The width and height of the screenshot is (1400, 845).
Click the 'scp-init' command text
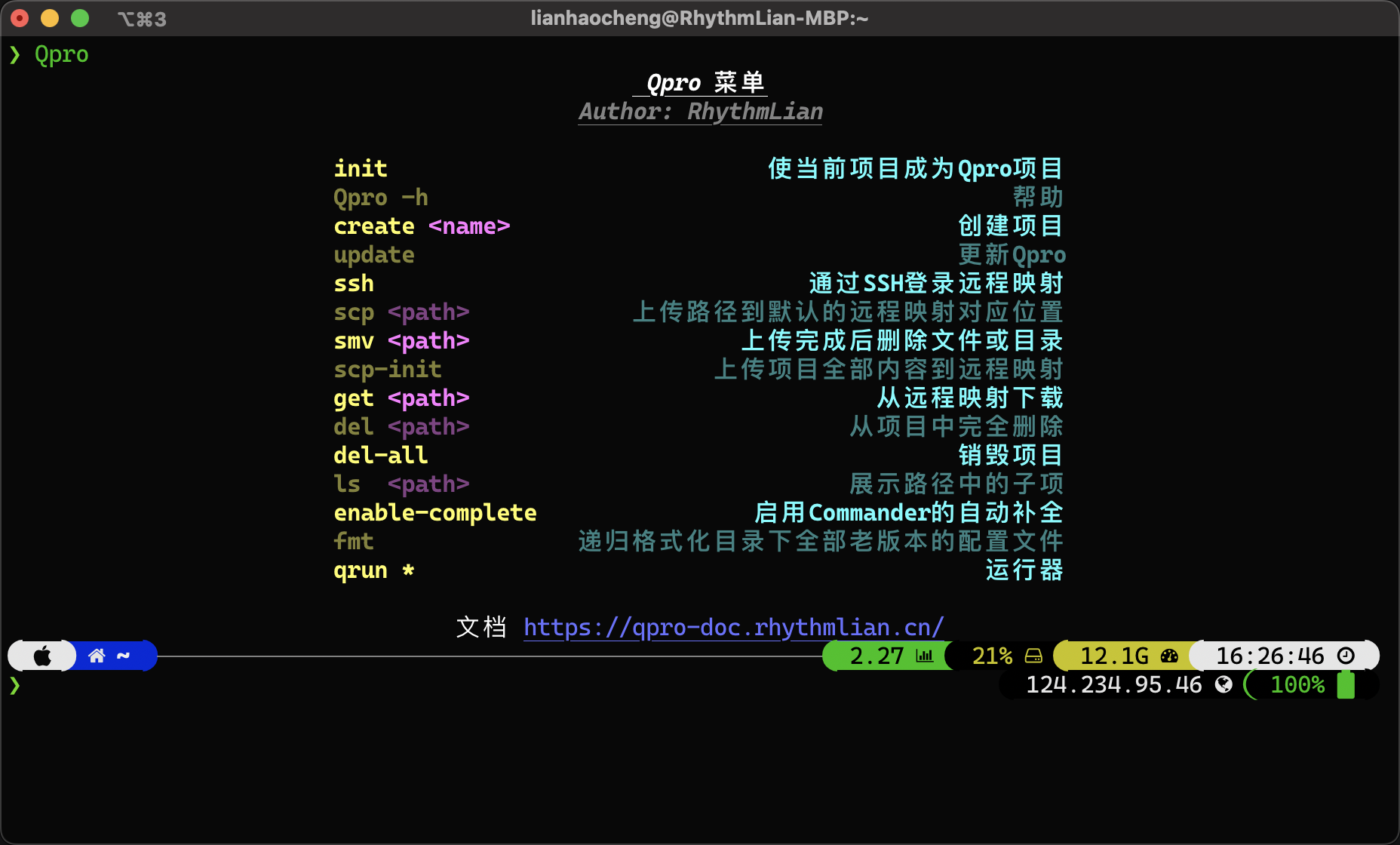click(387, 369)
